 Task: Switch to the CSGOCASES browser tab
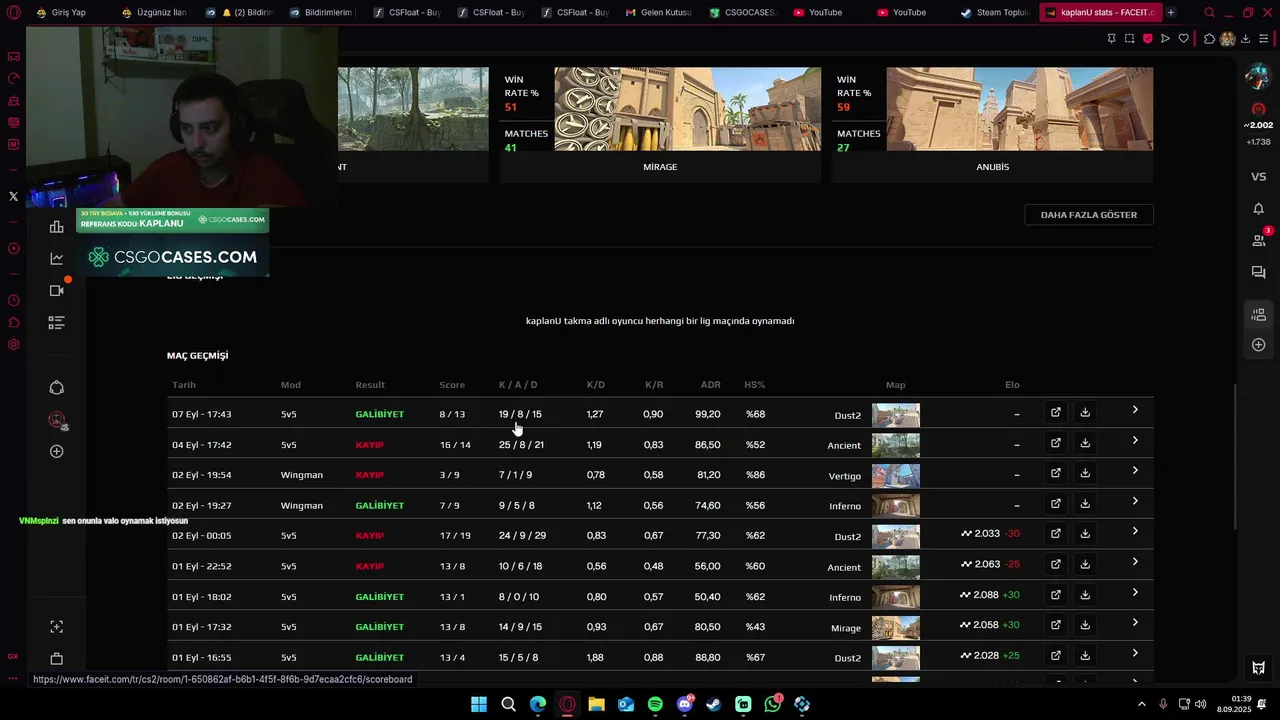point(742,13)
